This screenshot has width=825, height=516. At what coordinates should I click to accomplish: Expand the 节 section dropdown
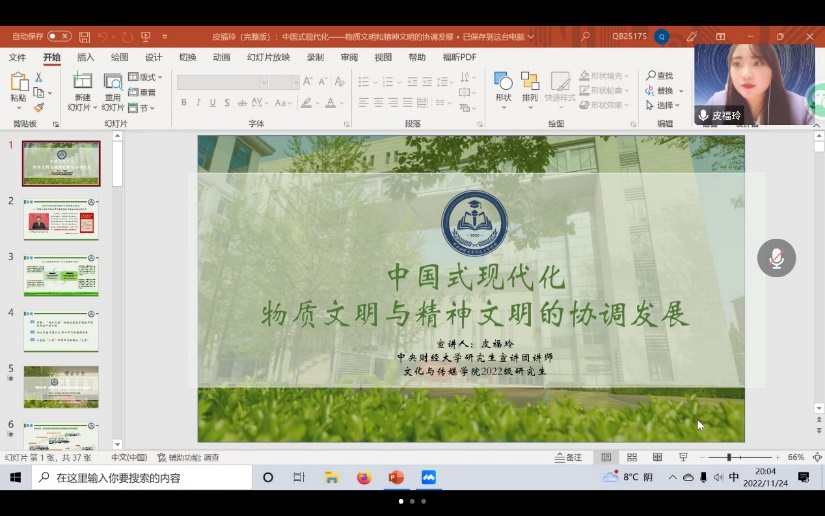pyautogui.click(x=142, y=108)
